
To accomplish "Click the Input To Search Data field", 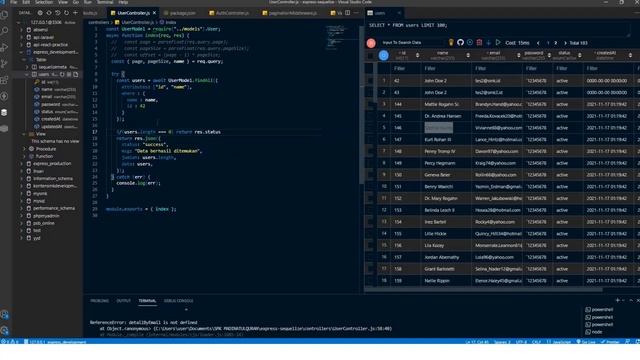I will coord(412,43).
